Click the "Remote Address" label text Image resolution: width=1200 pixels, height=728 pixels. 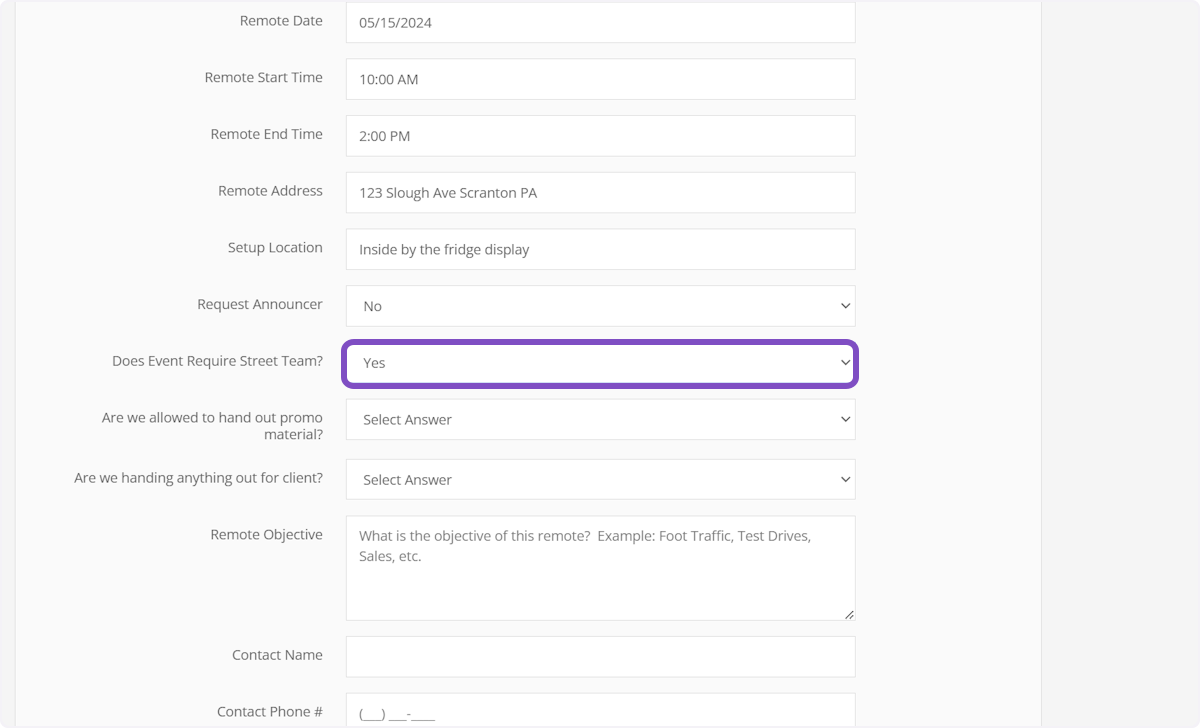[x=270, y=191]
